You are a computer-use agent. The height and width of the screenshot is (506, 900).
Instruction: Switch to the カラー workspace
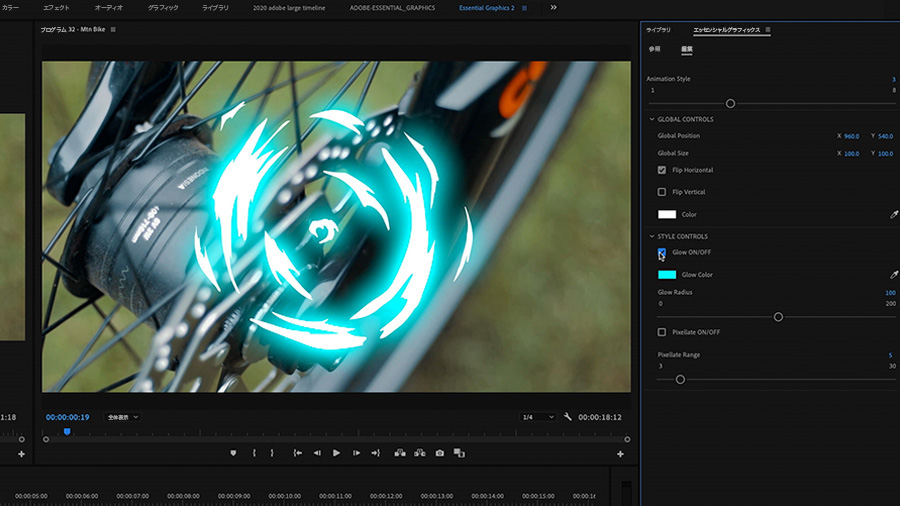coord(10,8)
